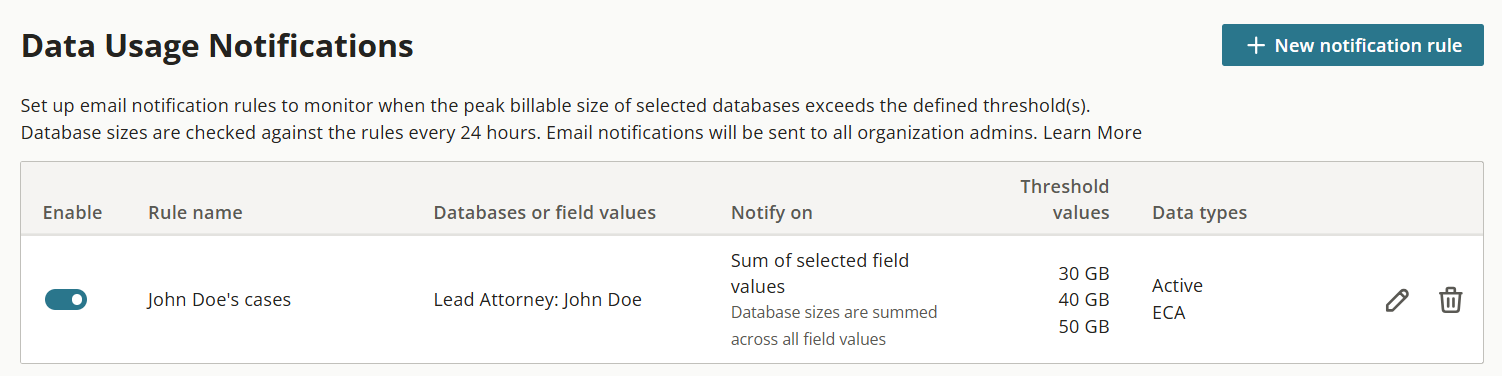
Task: Select the John Doe's cases rule name
Action: pyautogui.click(x=219, y=299)
